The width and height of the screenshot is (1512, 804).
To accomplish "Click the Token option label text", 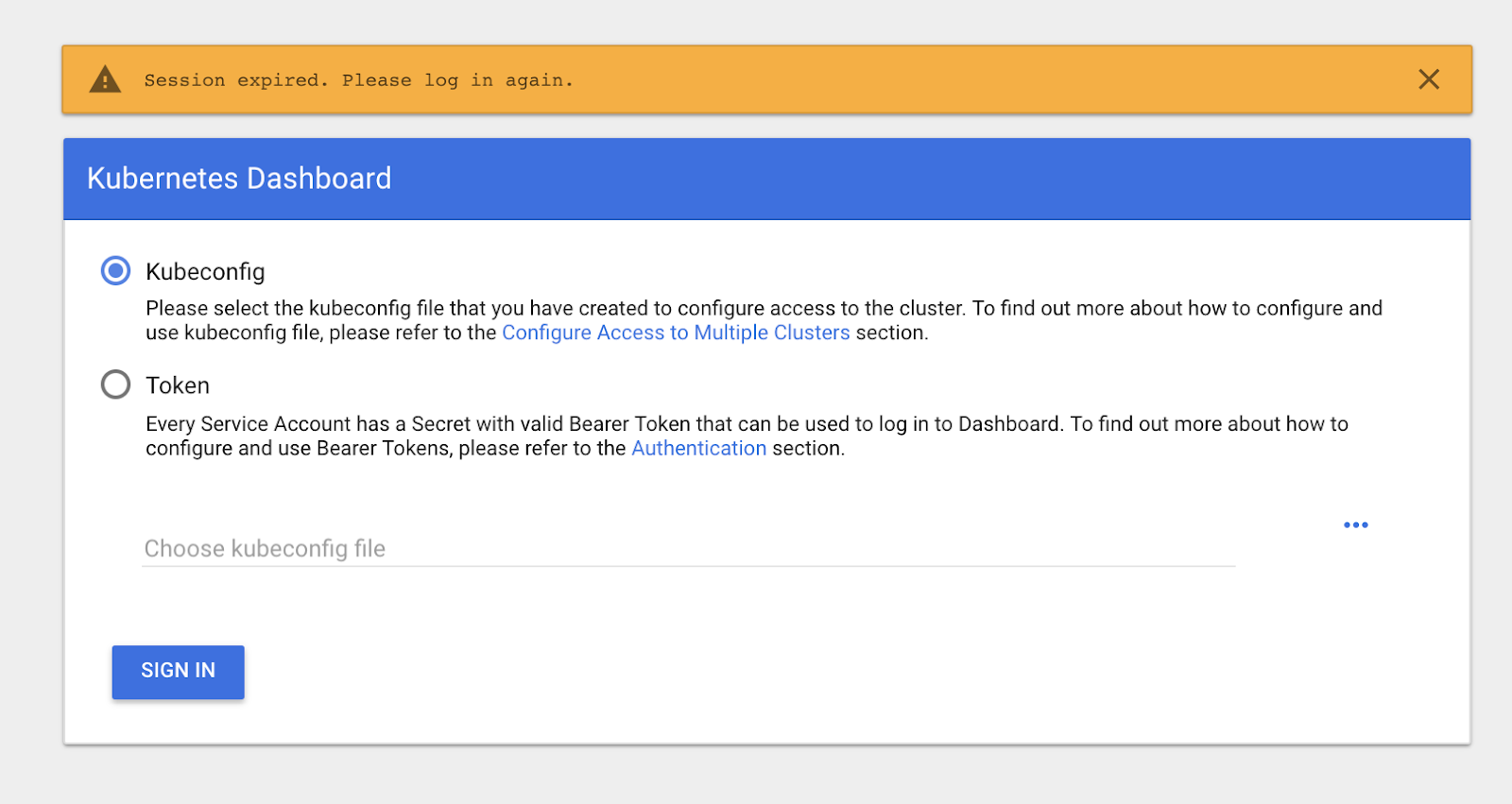I will click(178, 385).
